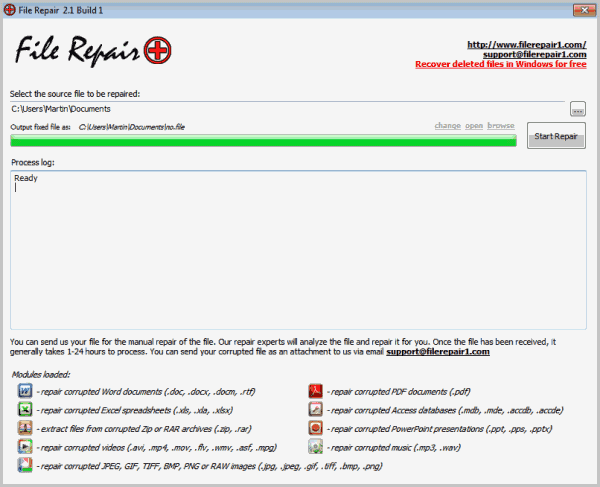
Task: Click the Zip or RAR archives icon
Action: point(25,428)
